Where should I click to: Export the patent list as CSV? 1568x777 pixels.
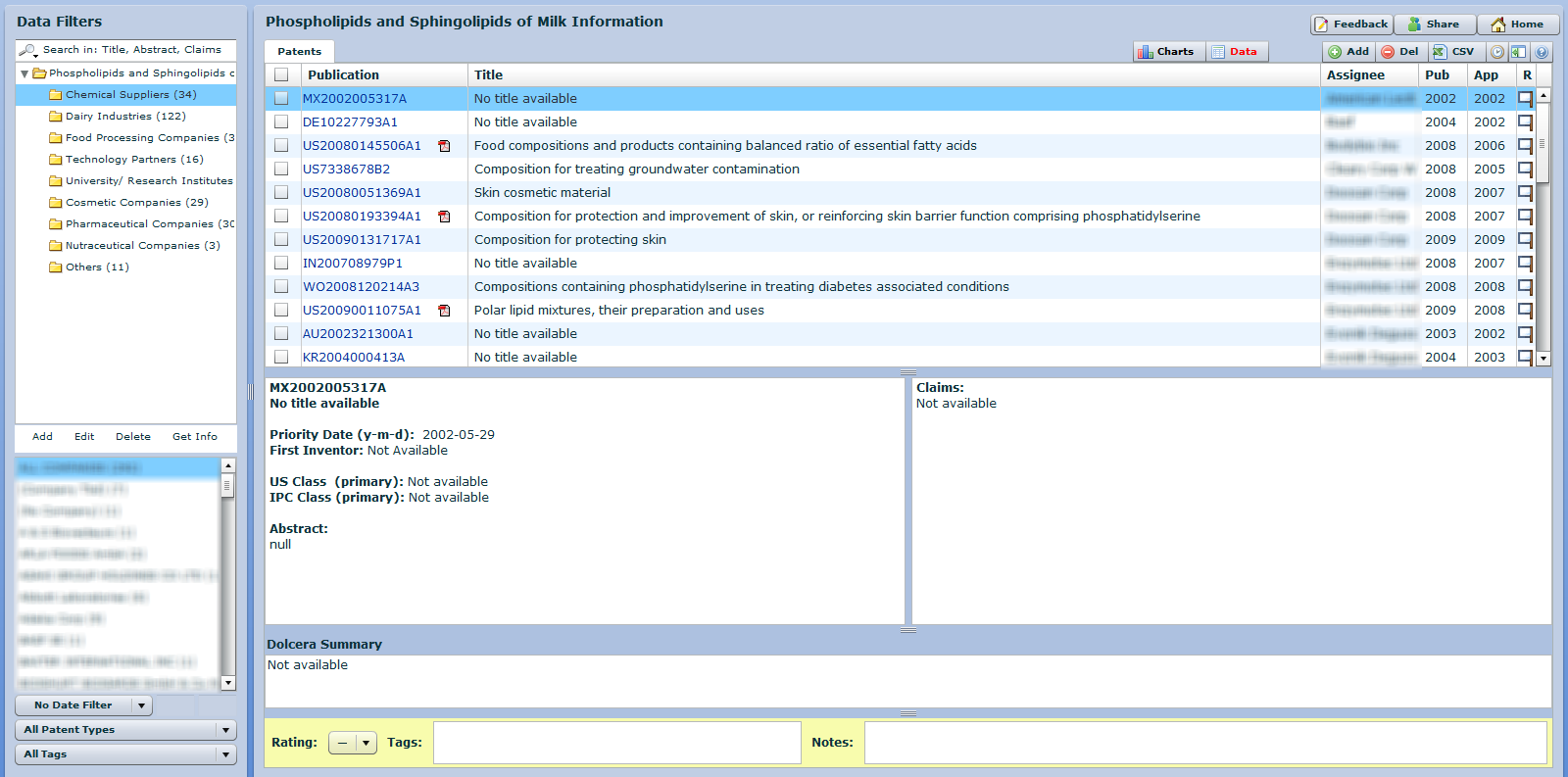(1452, 52)
